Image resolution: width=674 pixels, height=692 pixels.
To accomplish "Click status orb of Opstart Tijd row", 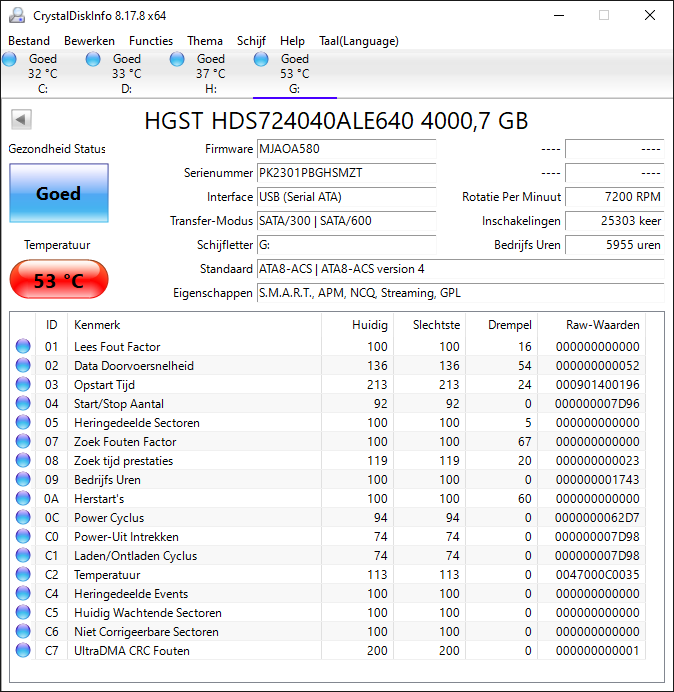I will (23, 384).
